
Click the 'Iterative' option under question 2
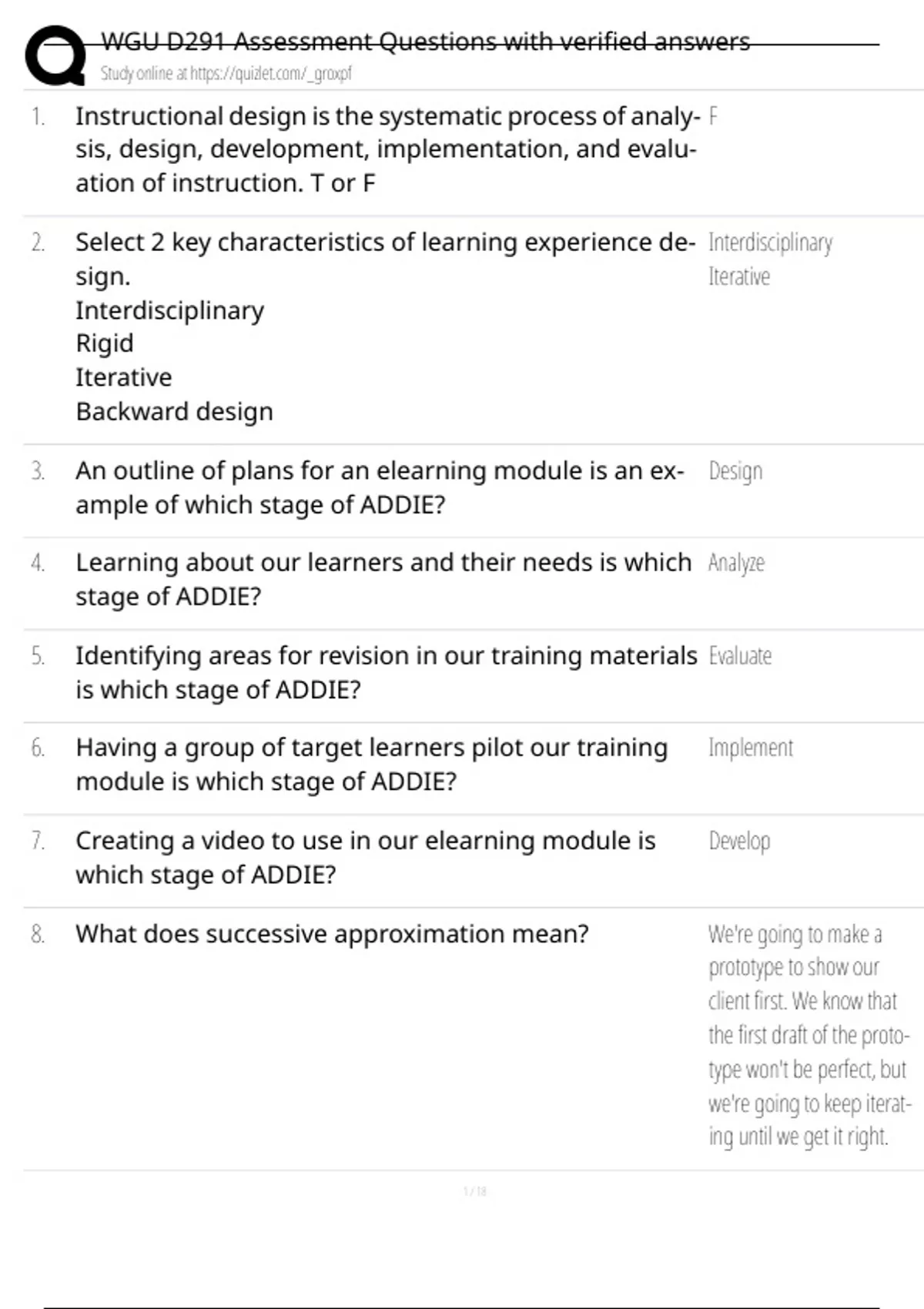(123, 377)
